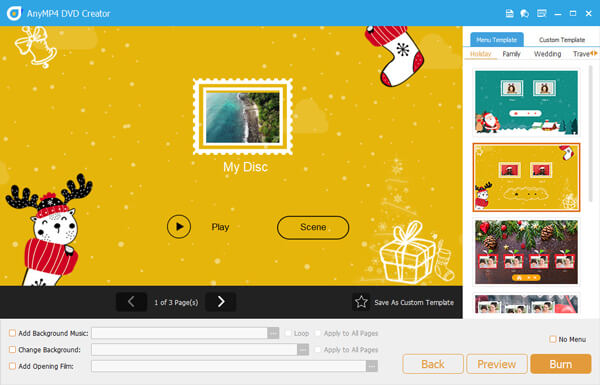600x385 pixels.
Task: Toggle Apply to All Pages for background
Action: pos(318,349)
